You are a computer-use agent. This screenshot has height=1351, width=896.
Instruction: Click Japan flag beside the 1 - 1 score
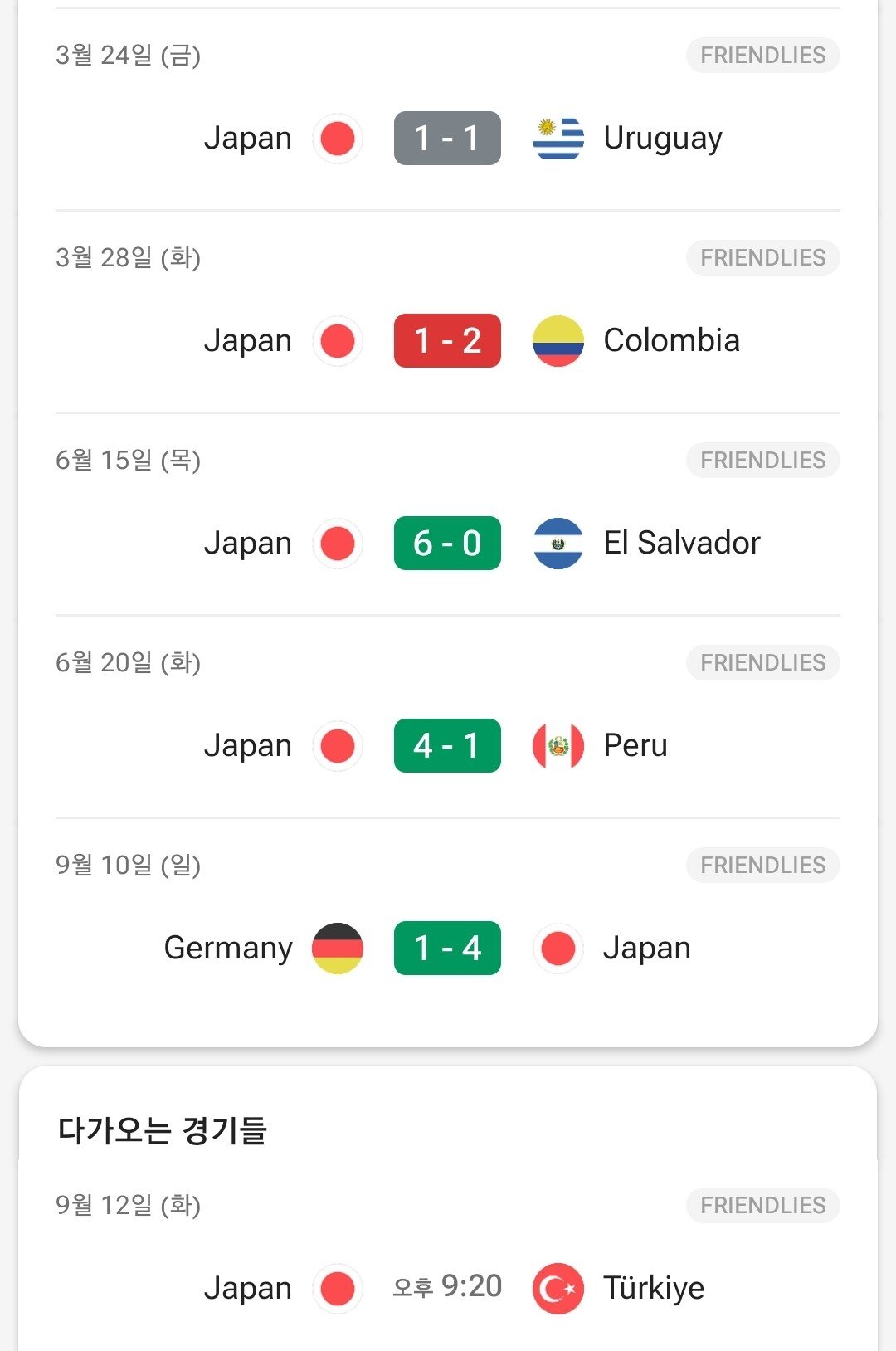pos(338,139)
